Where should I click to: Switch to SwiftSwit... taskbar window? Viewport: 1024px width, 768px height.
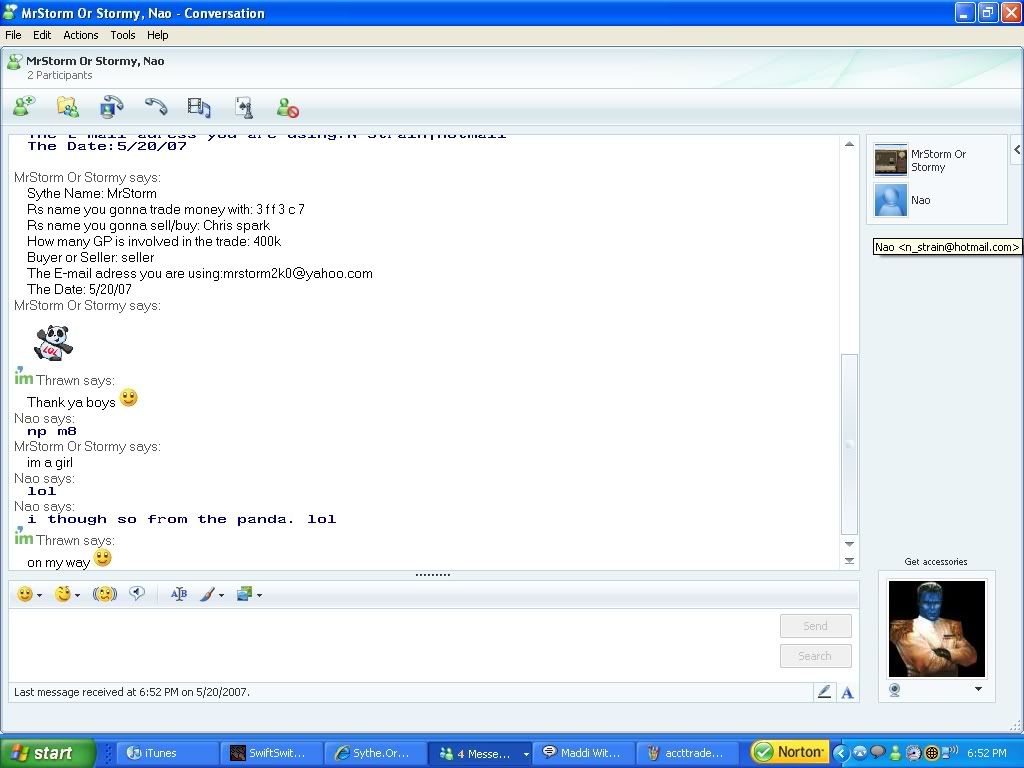[271, 753]
